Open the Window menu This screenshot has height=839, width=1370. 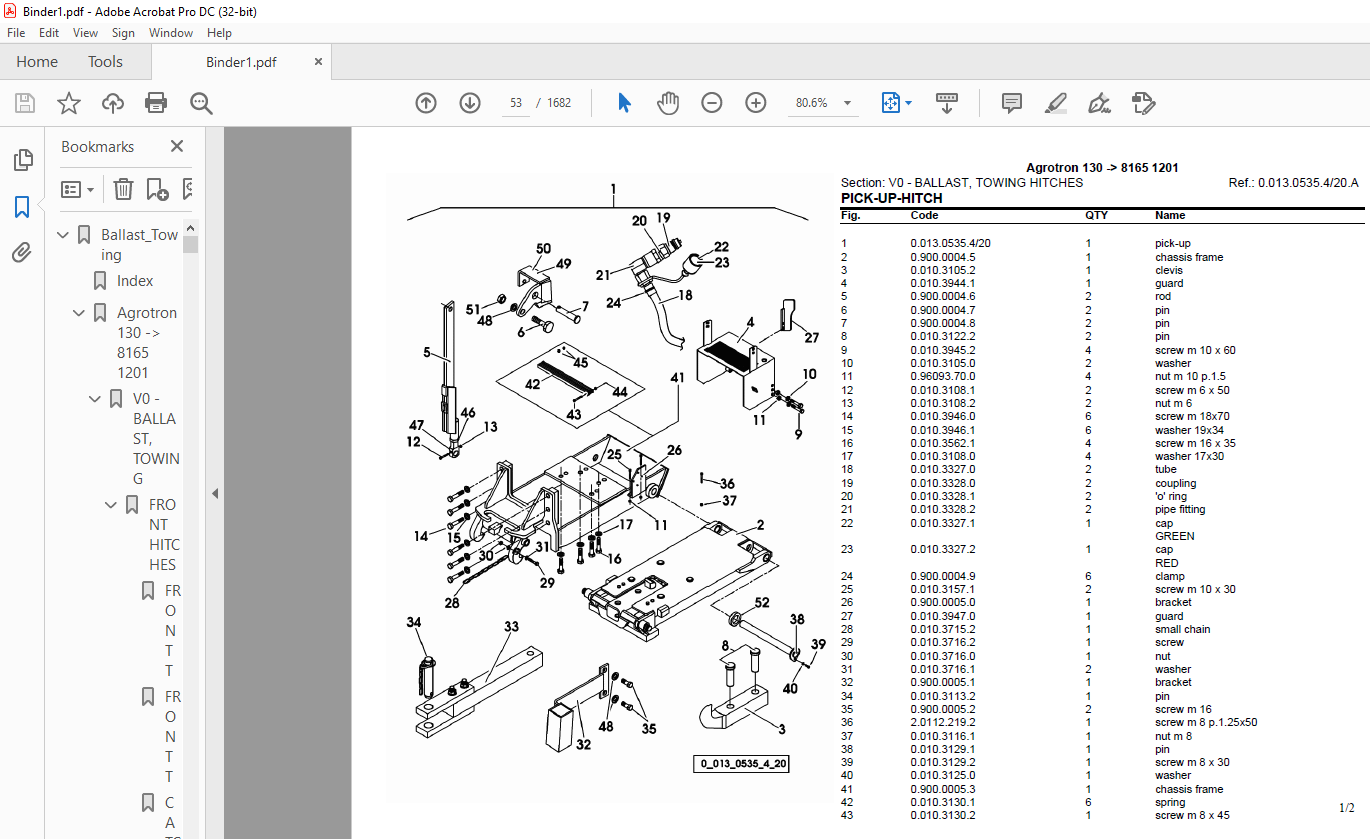click(x=171, y=33)
